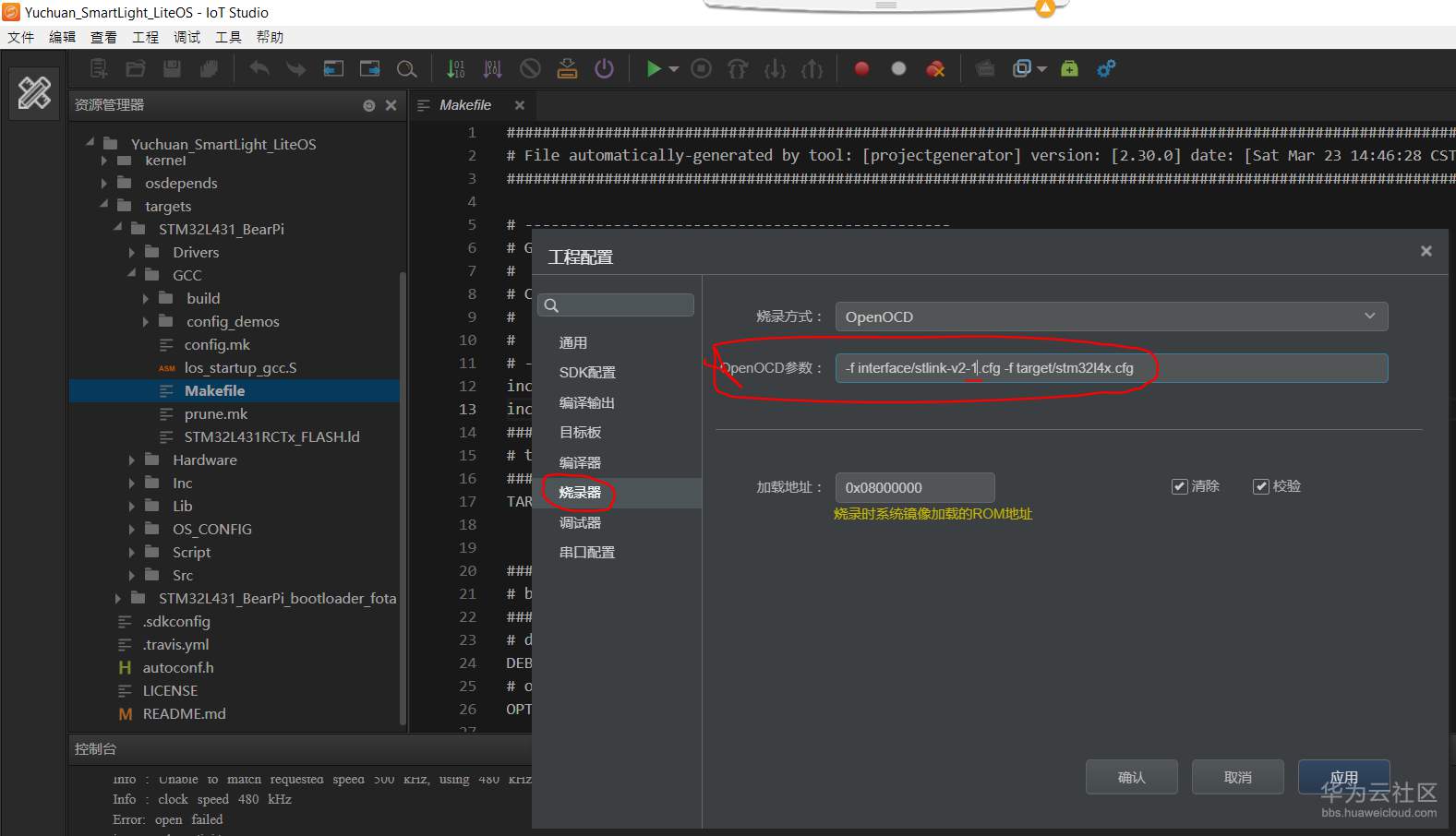Screen dimensions: 1456x836
Task: Click the green package toolbar icon
Action: point(1069,68)
